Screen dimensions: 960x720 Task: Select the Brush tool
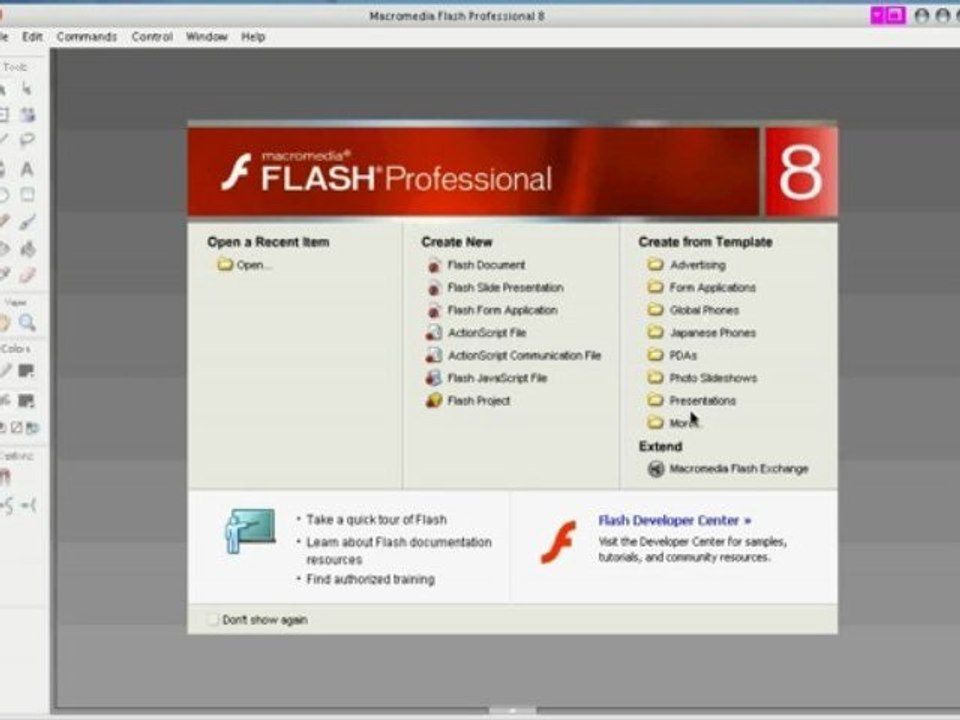pos(27,222)
